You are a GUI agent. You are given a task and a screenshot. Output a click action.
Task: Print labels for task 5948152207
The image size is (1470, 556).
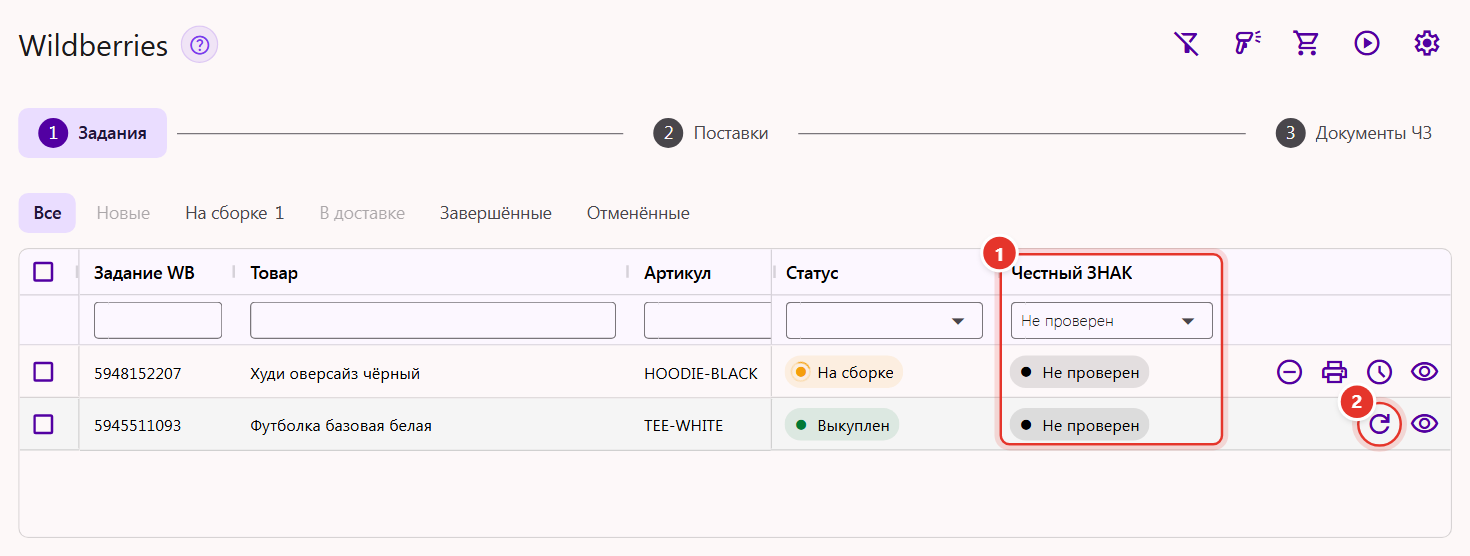click(x=1335, y=372)
